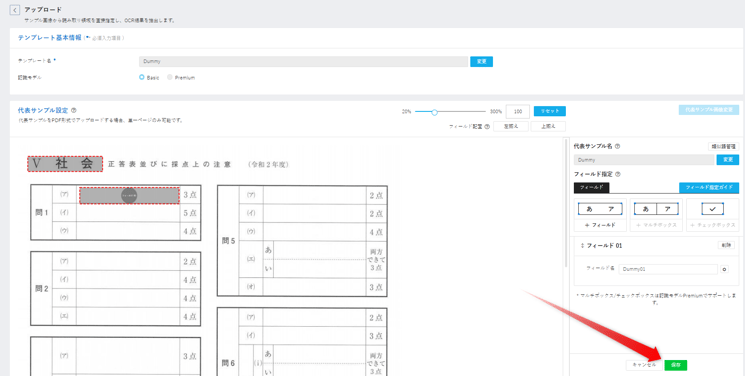This screenshot has height=376, width=745.
Task: Click the zoom percentage box showing 100
Action: [x=518, y=111]
